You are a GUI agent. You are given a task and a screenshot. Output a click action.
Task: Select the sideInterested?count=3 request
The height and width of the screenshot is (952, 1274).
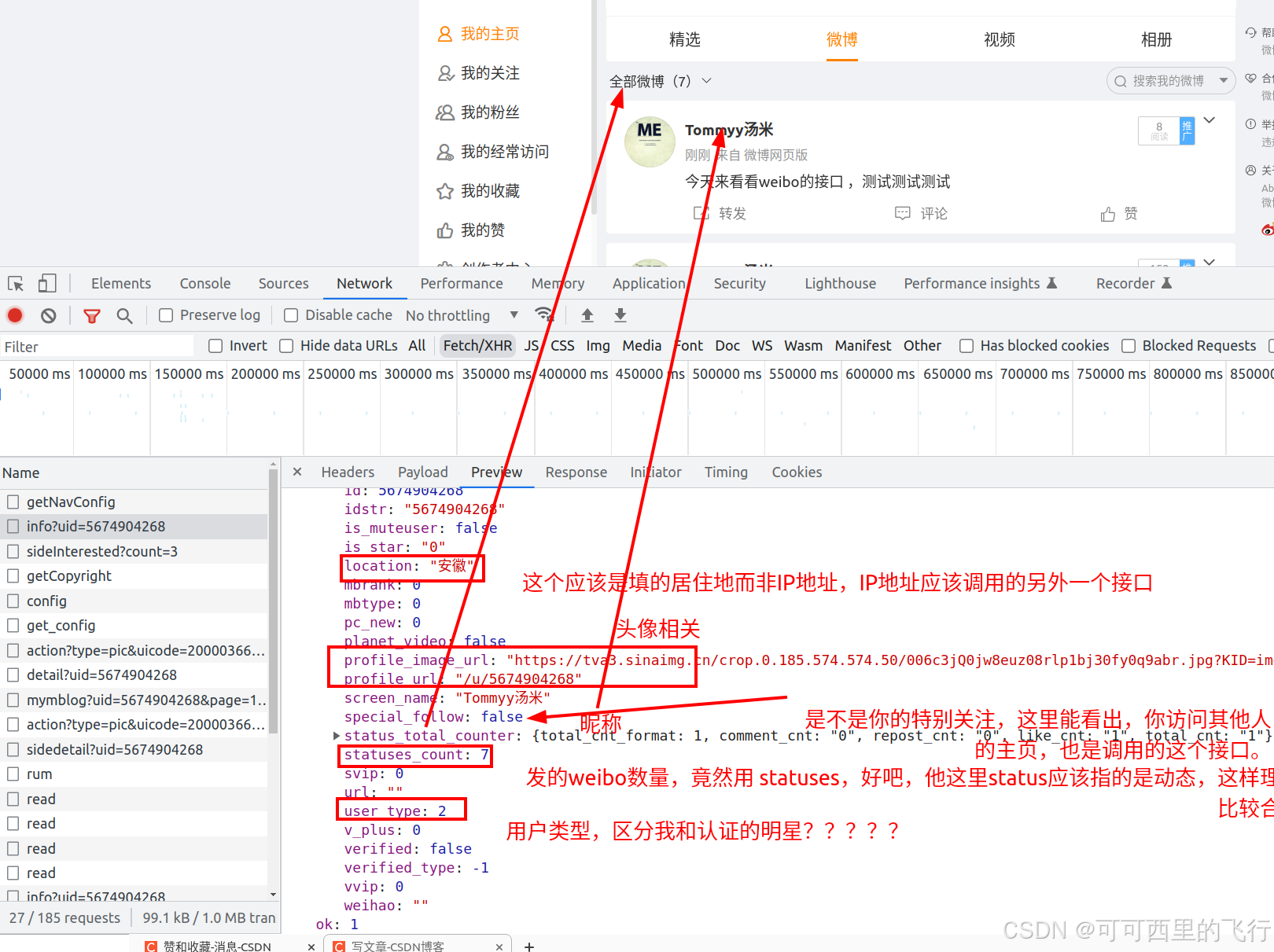134,551
